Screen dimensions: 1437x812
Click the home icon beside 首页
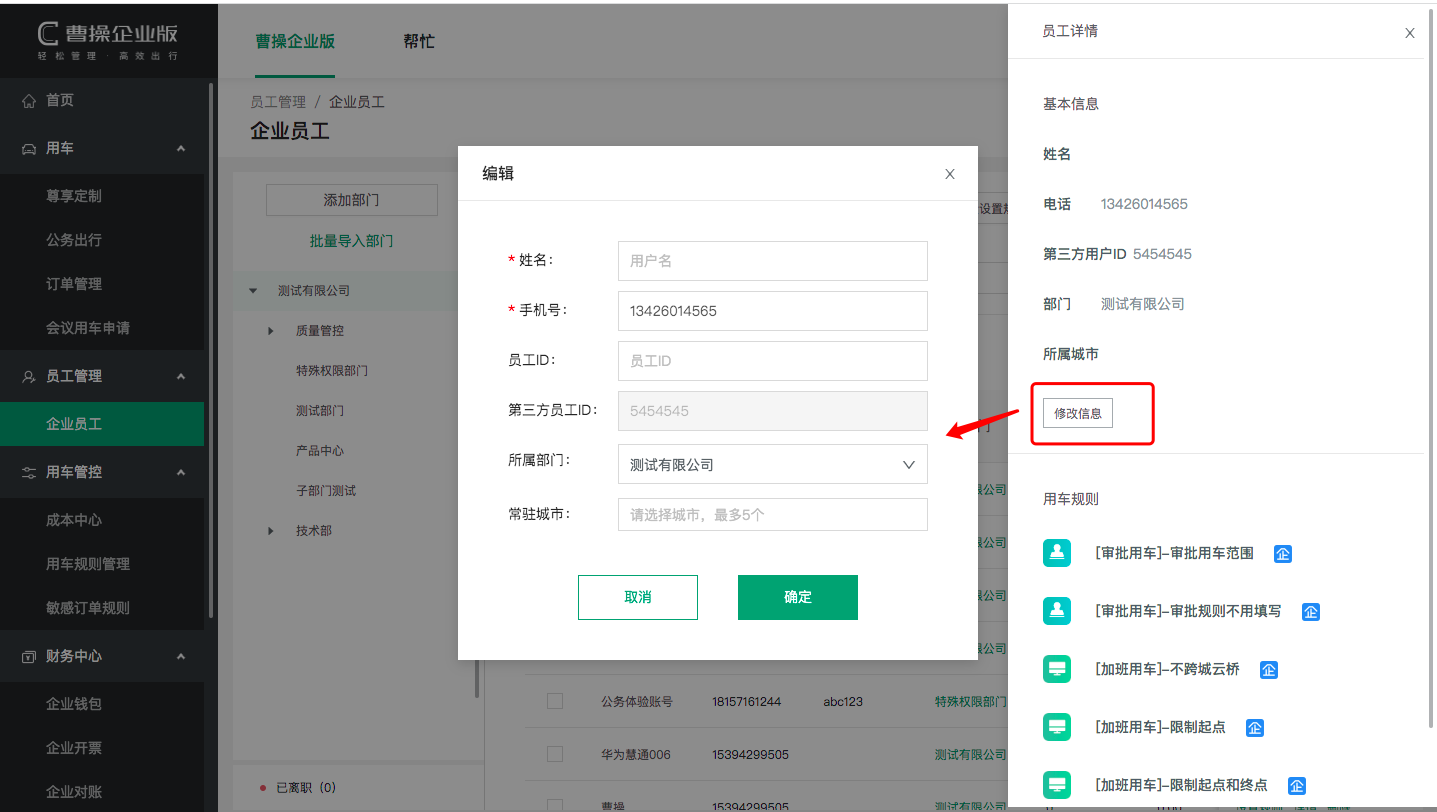click(x=29, y=101)
